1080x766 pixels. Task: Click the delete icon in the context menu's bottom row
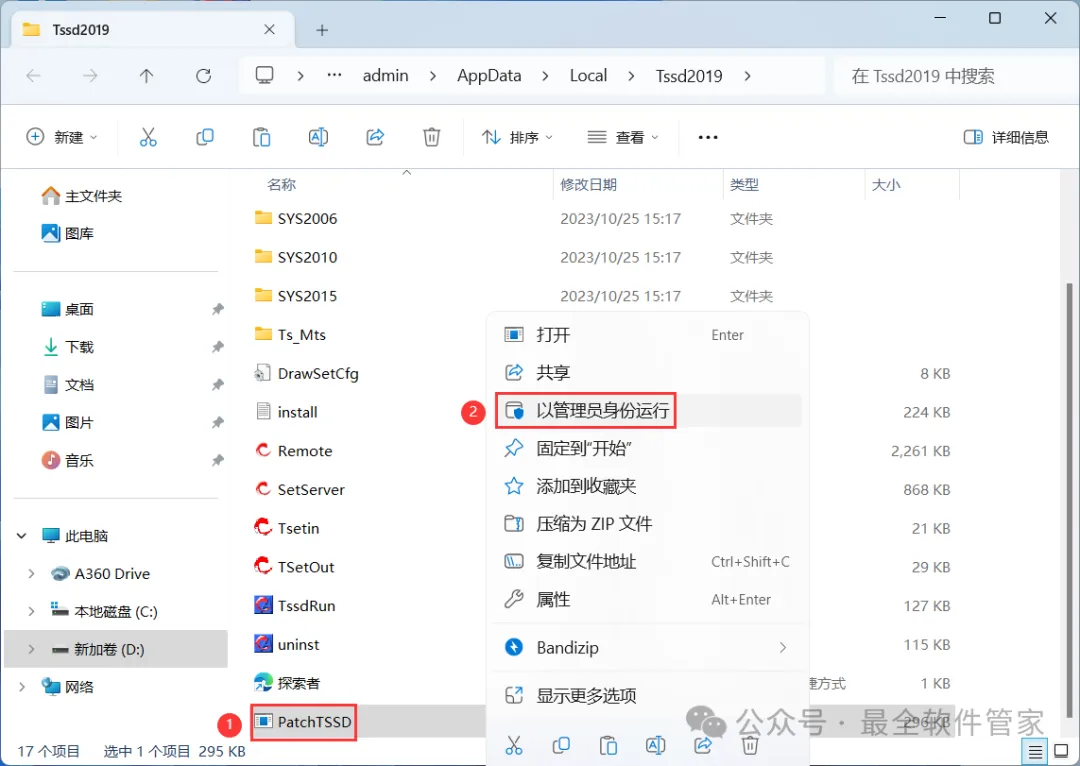(750, 745)
